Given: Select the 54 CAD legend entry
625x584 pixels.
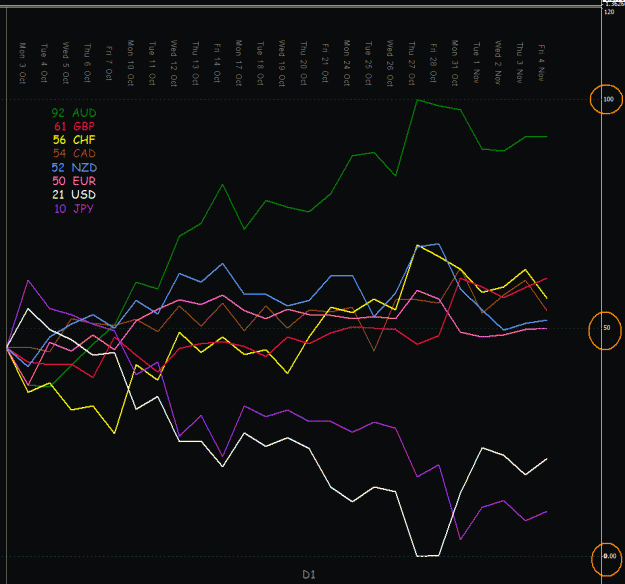Looking at the screenshot, I should click(74, 153).
